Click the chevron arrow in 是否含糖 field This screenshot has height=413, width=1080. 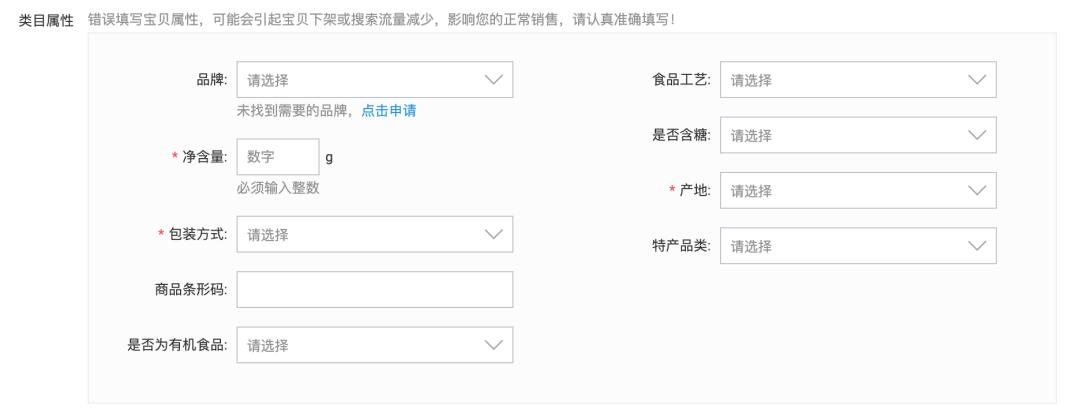click(977, 135)
